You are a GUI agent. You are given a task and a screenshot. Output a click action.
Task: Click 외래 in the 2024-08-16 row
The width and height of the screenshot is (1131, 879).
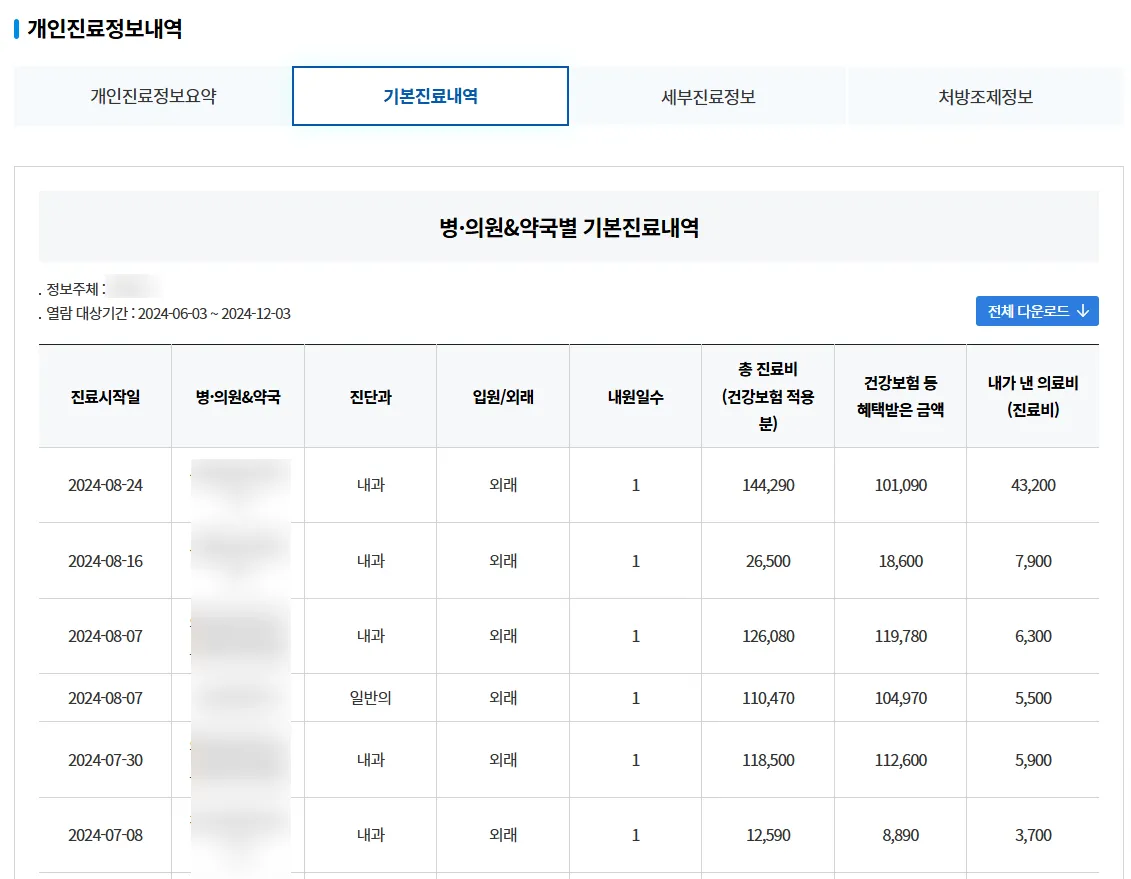tap(502, 560)
